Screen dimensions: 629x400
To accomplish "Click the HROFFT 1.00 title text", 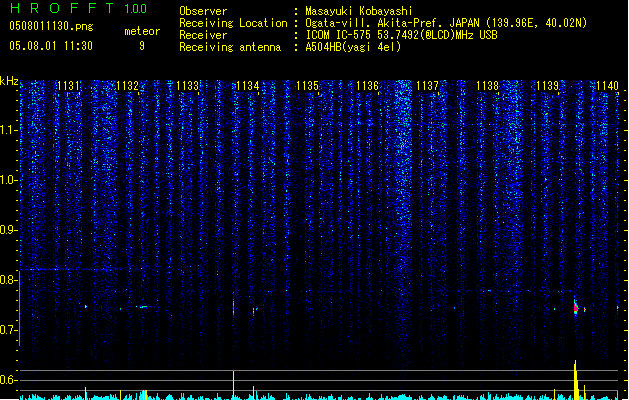I will [78, 8].
